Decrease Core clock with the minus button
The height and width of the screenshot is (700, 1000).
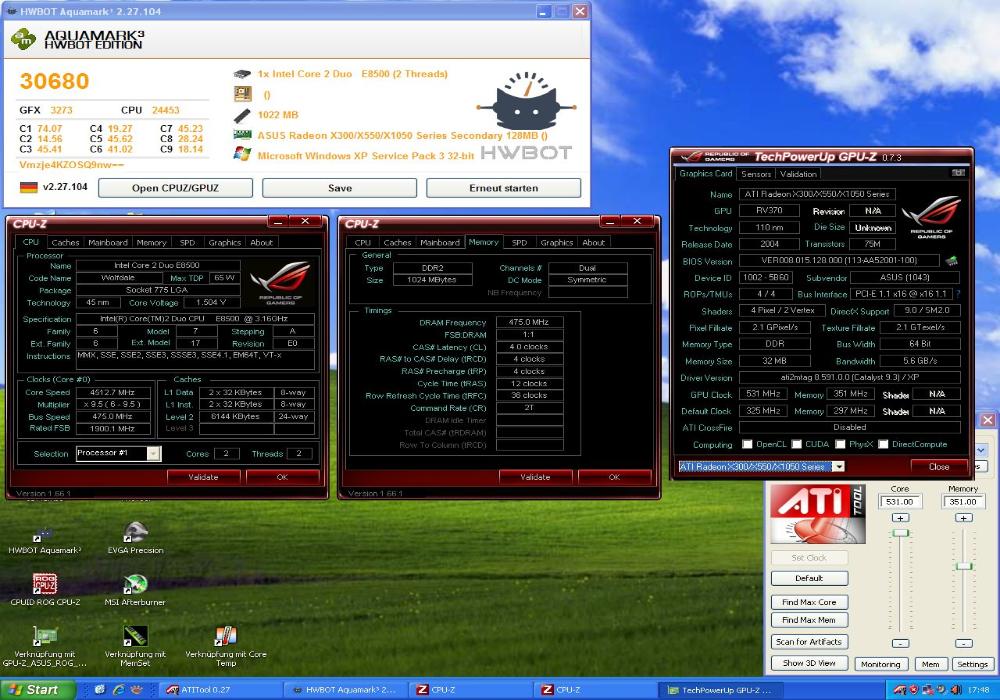[x=900, y=643]
